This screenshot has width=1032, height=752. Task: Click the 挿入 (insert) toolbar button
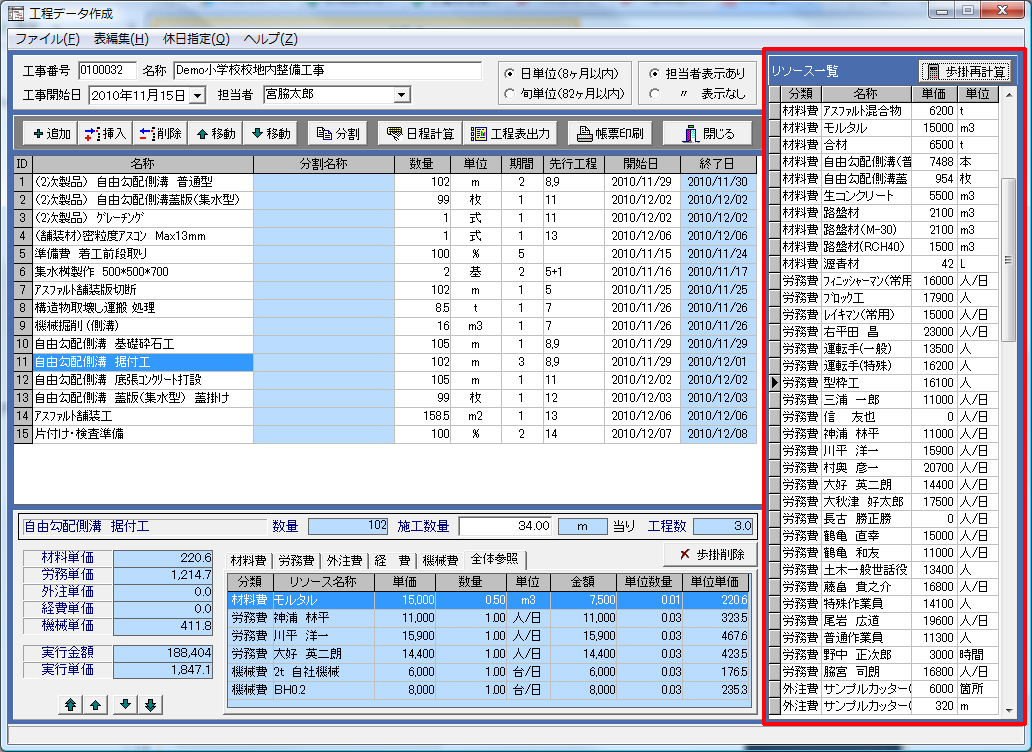105,134
